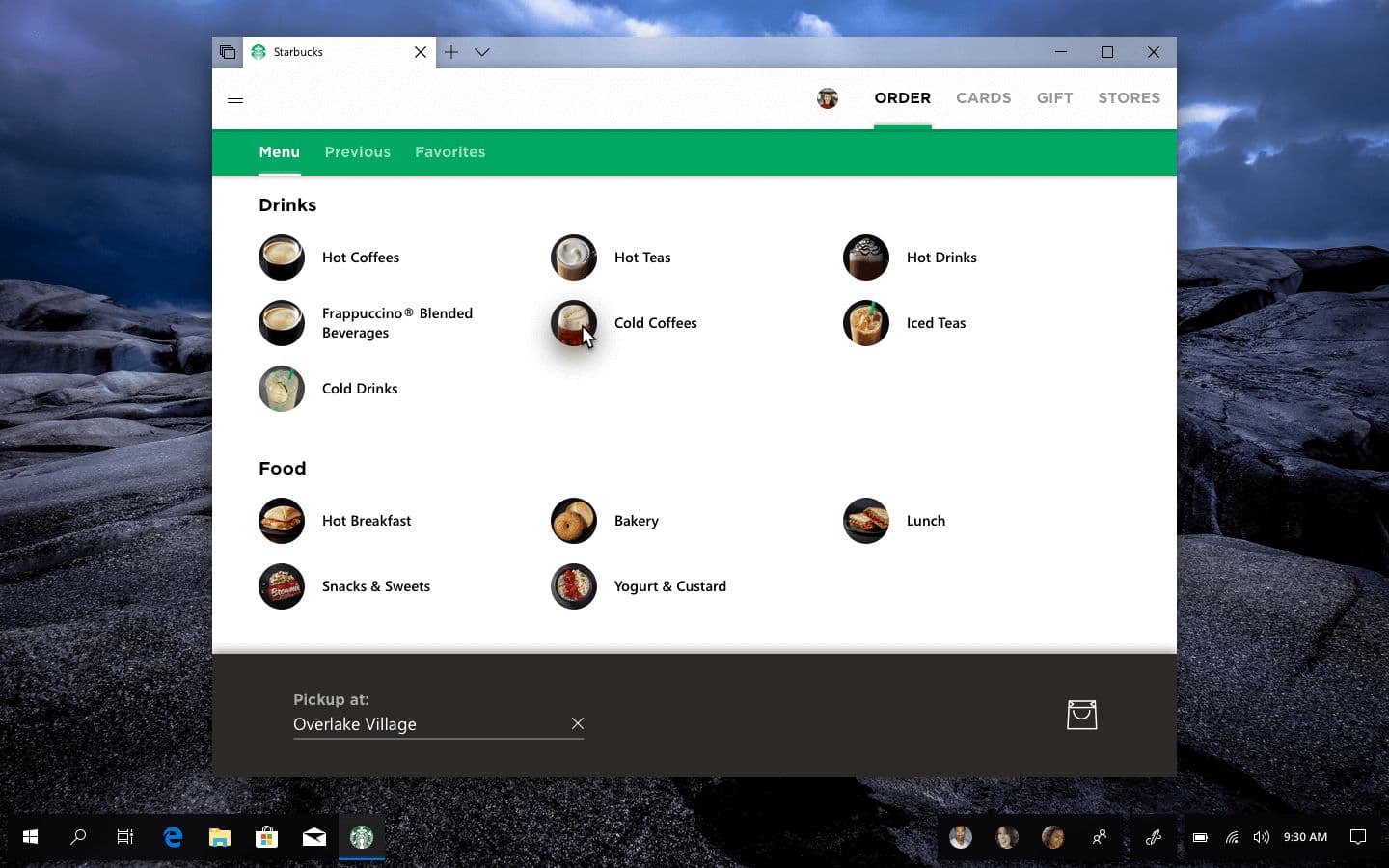
Task: Open the hamburger navigation menu
Action: (235, 98)
